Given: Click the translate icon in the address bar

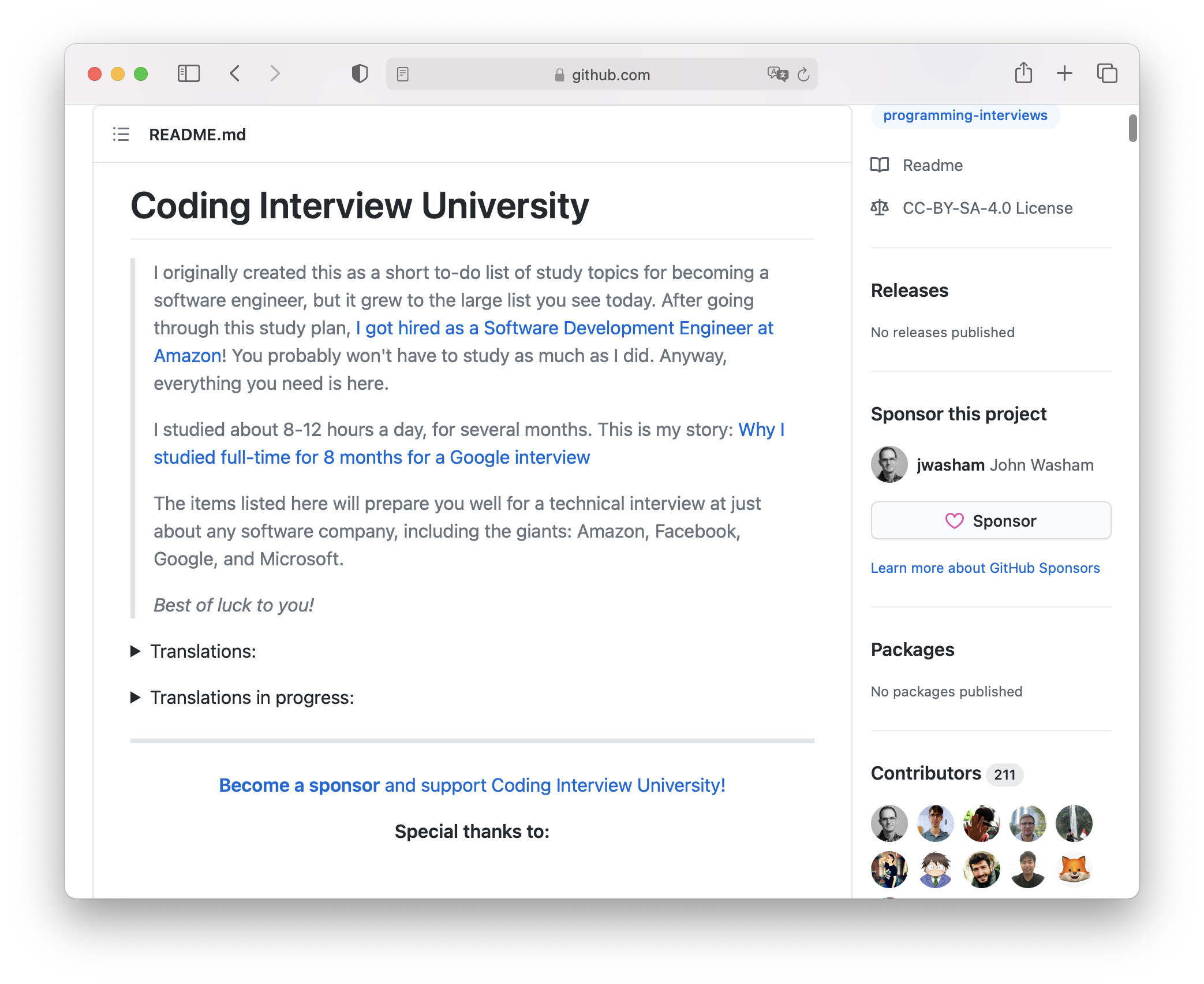Looking at the screenshot, I should pos(777,74).
